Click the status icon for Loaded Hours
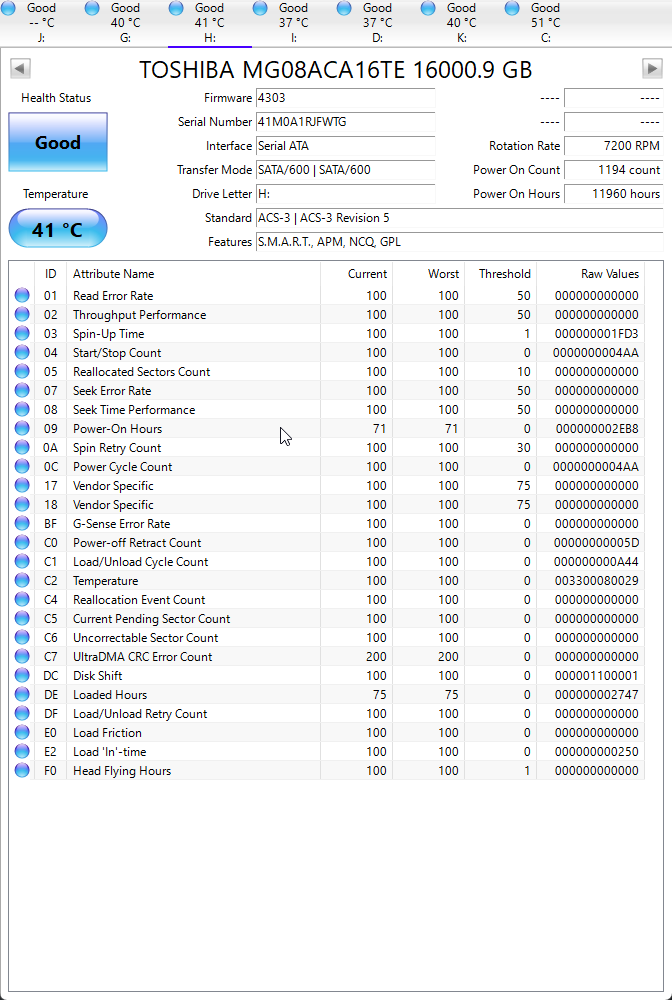 (x=22, y=695)
